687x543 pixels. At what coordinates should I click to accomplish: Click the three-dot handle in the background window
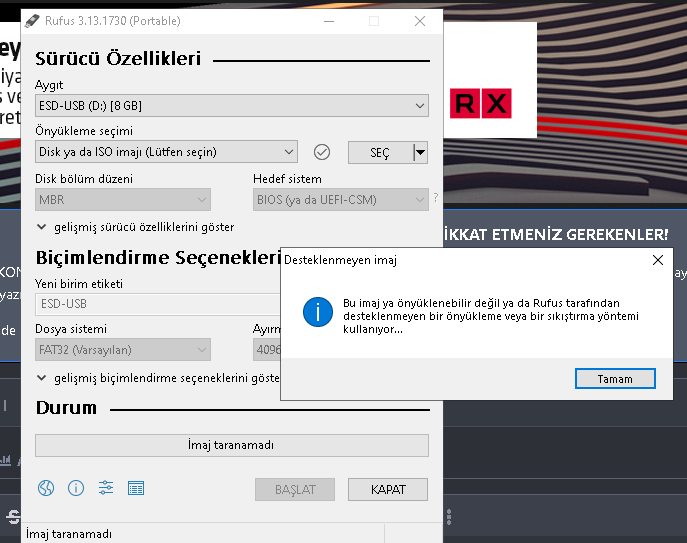pyautogui.click(x=449, y=517)
